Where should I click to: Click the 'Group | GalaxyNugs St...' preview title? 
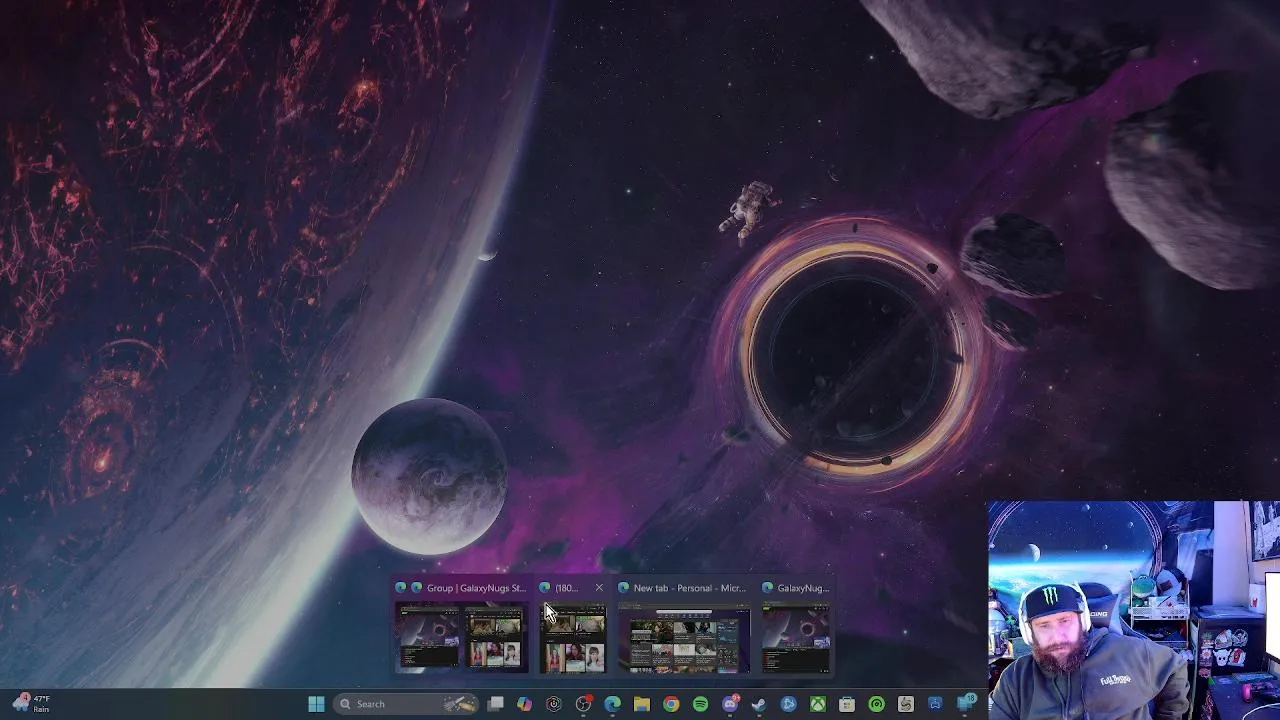click(x=475, y=588)
